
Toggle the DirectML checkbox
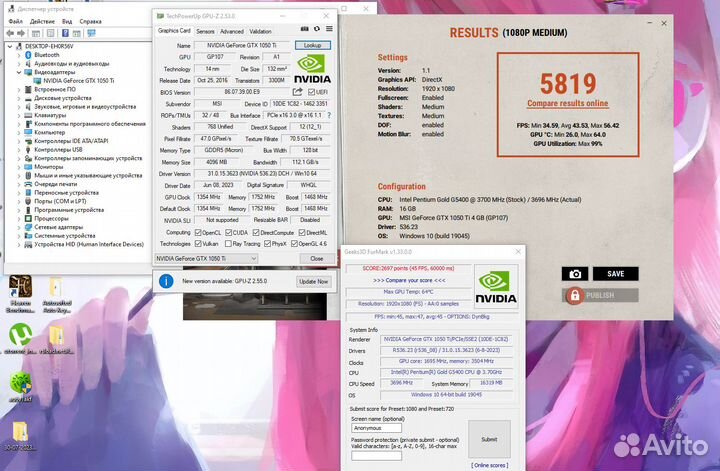[302, 233]
